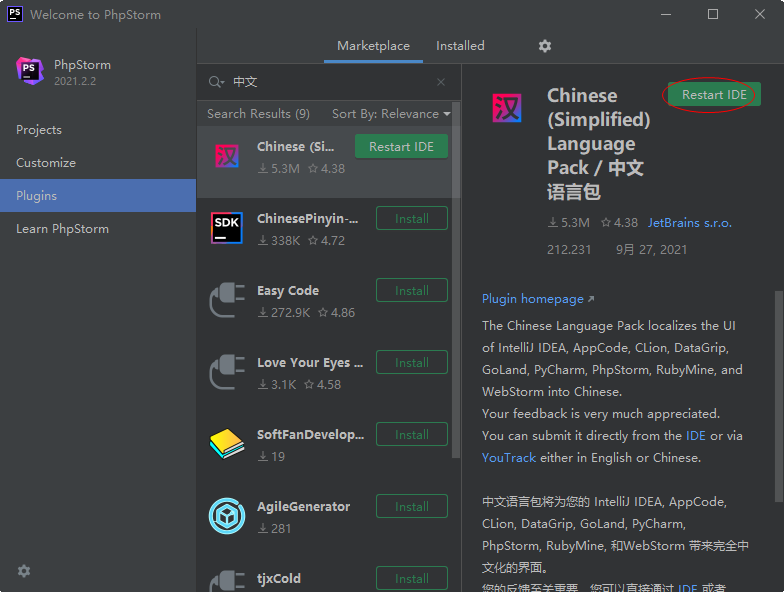784x592 pixels.
Task: Install the AgileGenerator plugin
Action: click(412, 506)
